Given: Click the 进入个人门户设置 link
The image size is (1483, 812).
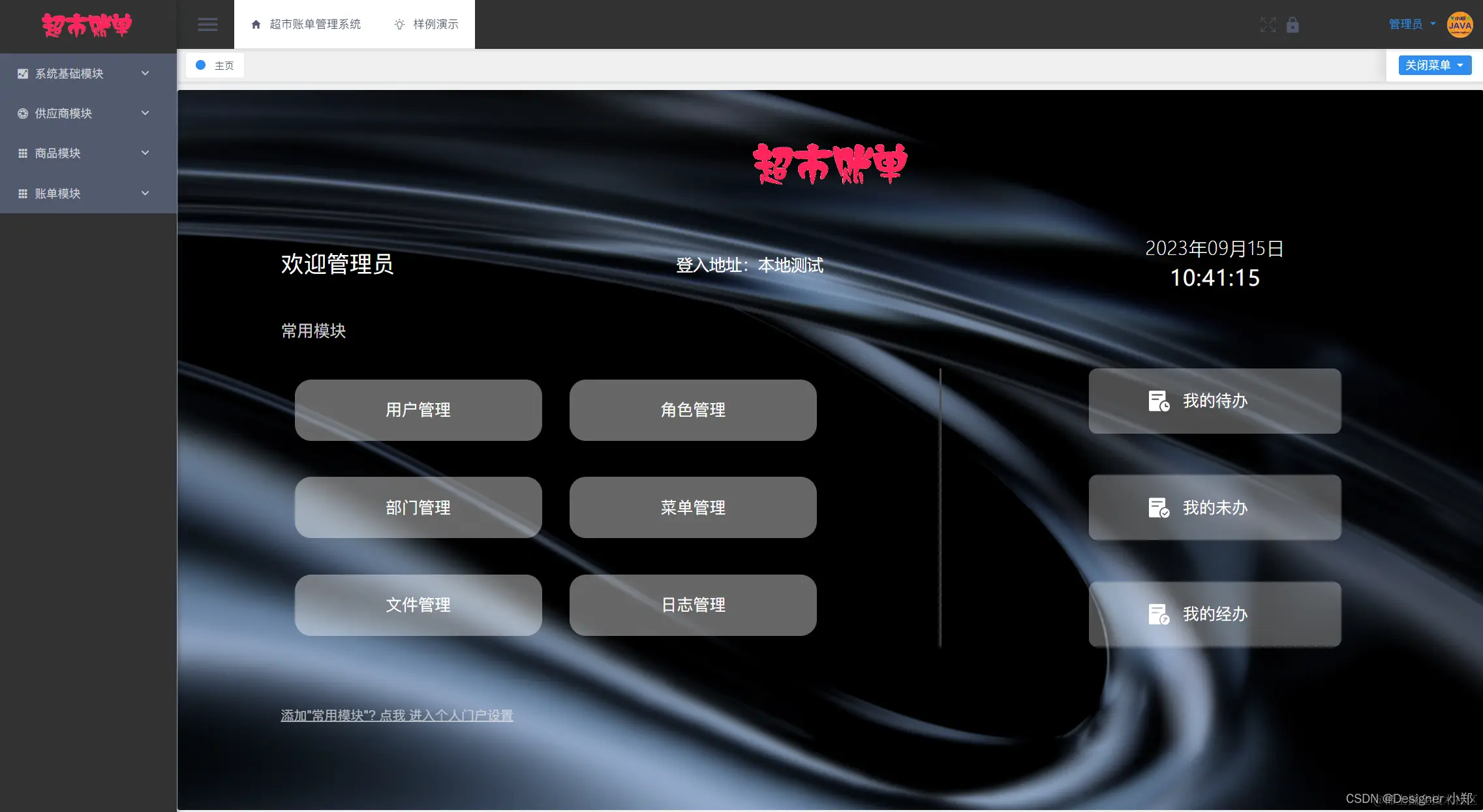Looking at the screenshot, I should (x=461, y=715).
